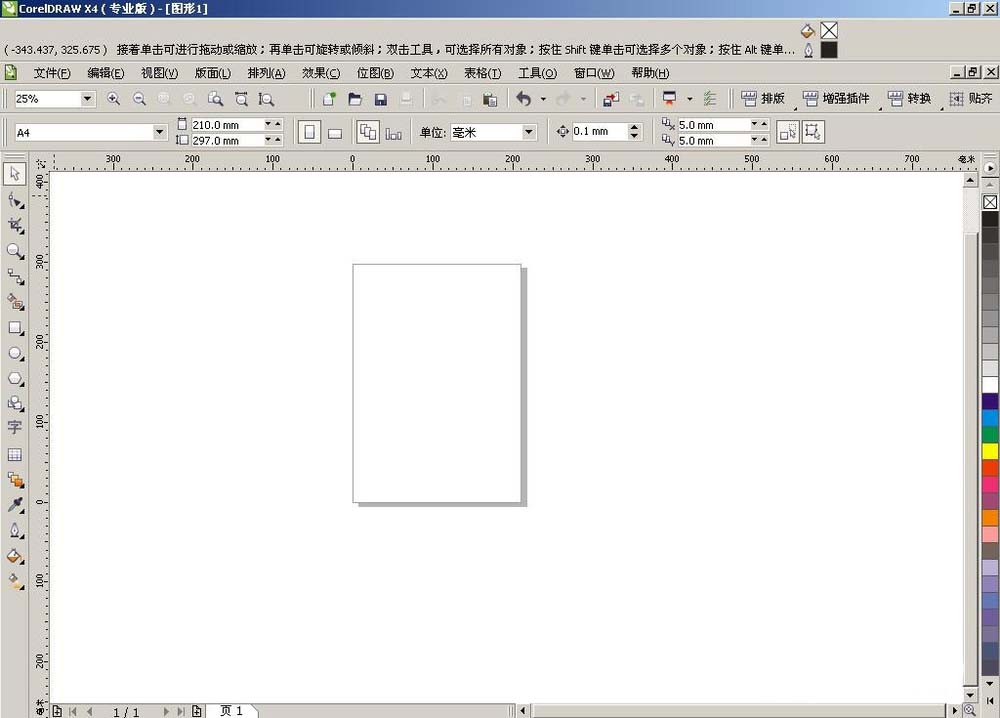
Task: Expand the application launcher dropdown arrow
Action: coord(689,99)
